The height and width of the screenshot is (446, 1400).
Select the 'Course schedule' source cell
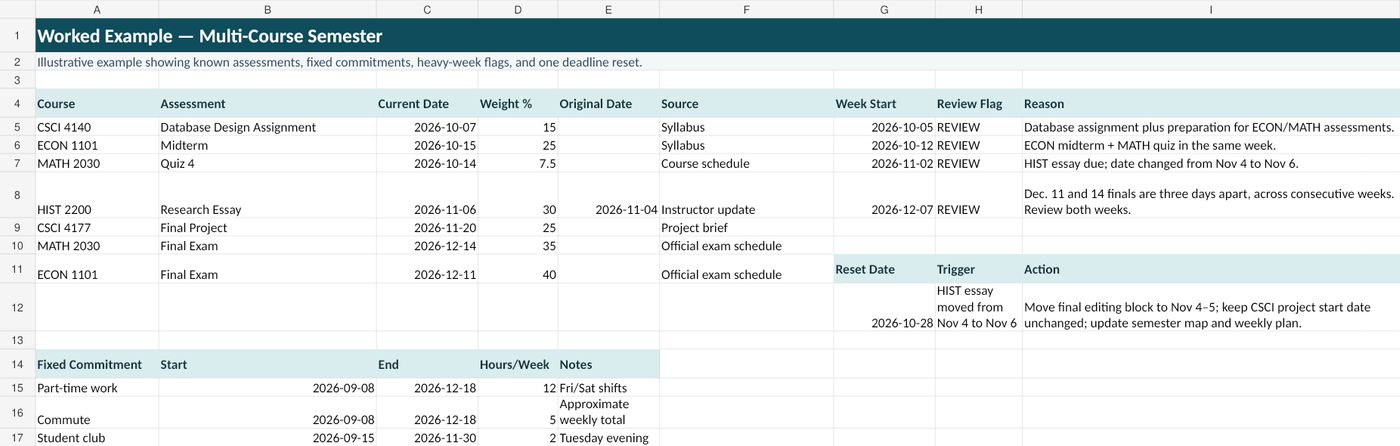click(746, 163)
